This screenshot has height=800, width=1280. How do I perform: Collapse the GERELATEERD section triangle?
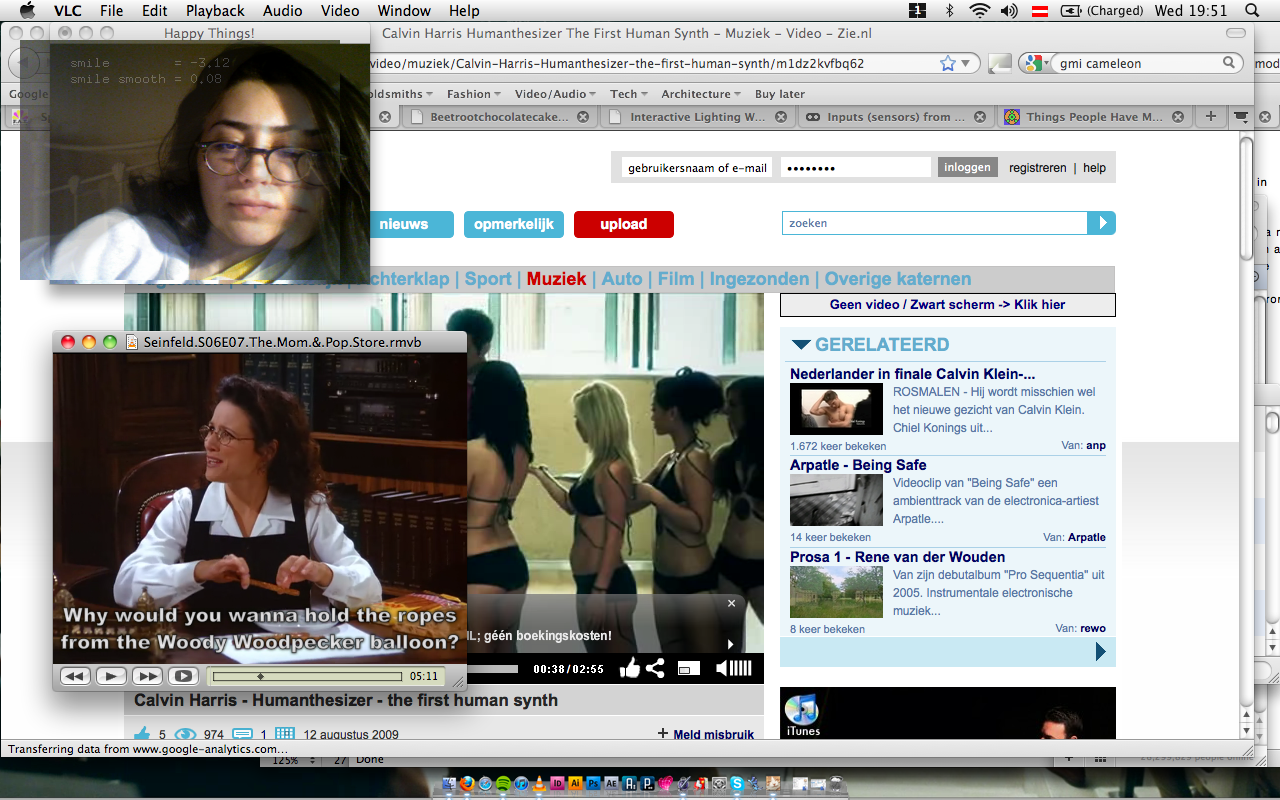point(800,345)
